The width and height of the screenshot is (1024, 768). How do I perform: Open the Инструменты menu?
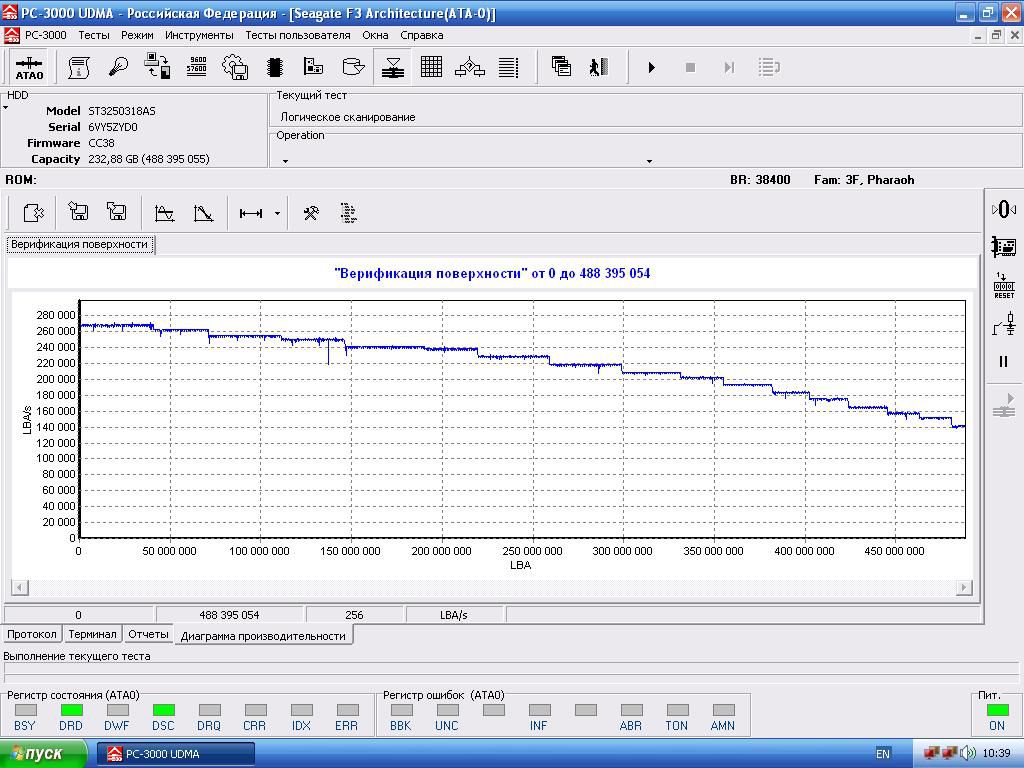tap(199, 35)
